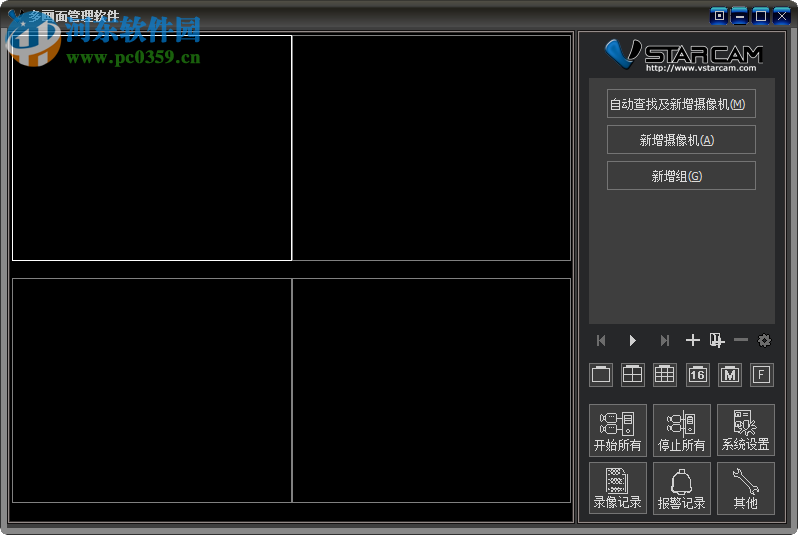The height and width of the screenshot is (535, 798).
Task: Select the top-left video pane
Action: click(152, 148)
